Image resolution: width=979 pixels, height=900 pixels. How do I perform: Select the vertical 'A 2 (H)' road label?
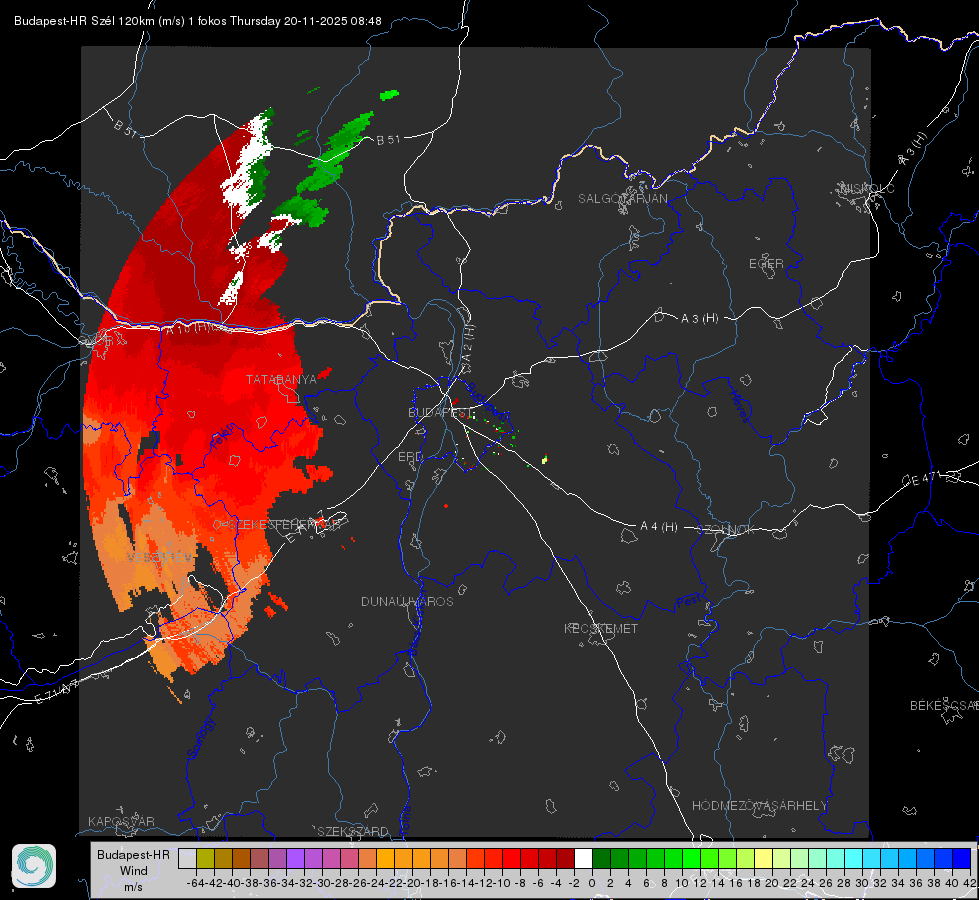tap(468, 342)
